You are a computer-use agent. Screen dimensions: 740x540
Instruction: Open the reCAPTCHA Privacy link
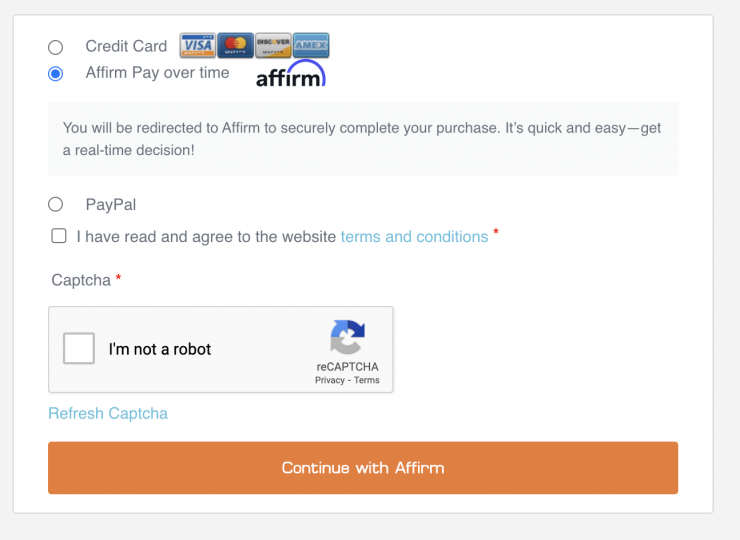330,381
